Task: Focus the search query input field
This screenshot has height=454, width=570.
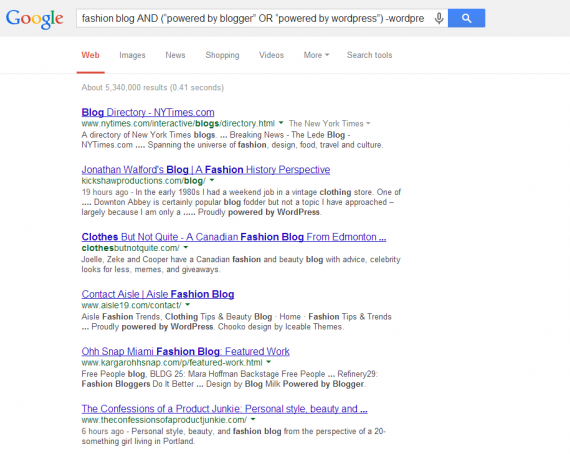Action: (253, 18)
